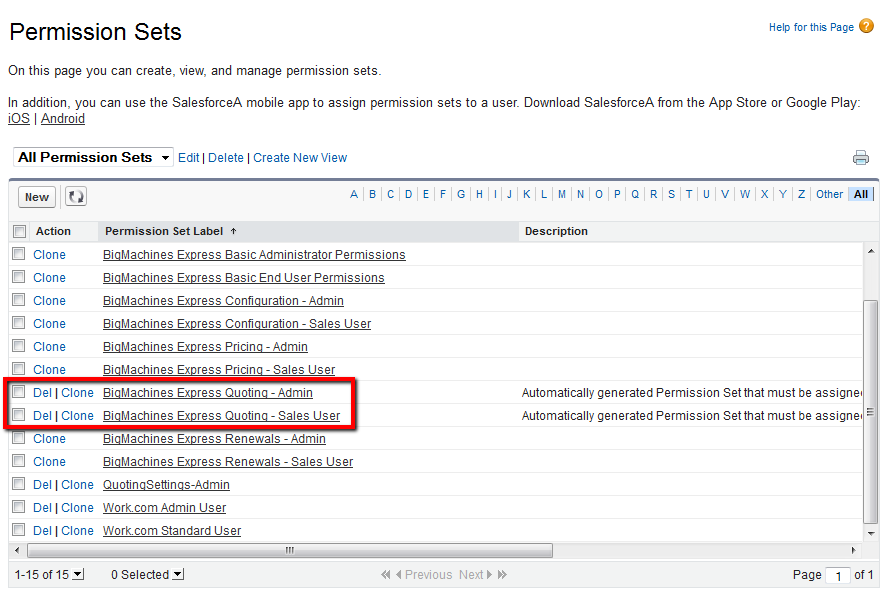
Task: Click the Permission Set Label sort arrow
Action: [234, 231]
